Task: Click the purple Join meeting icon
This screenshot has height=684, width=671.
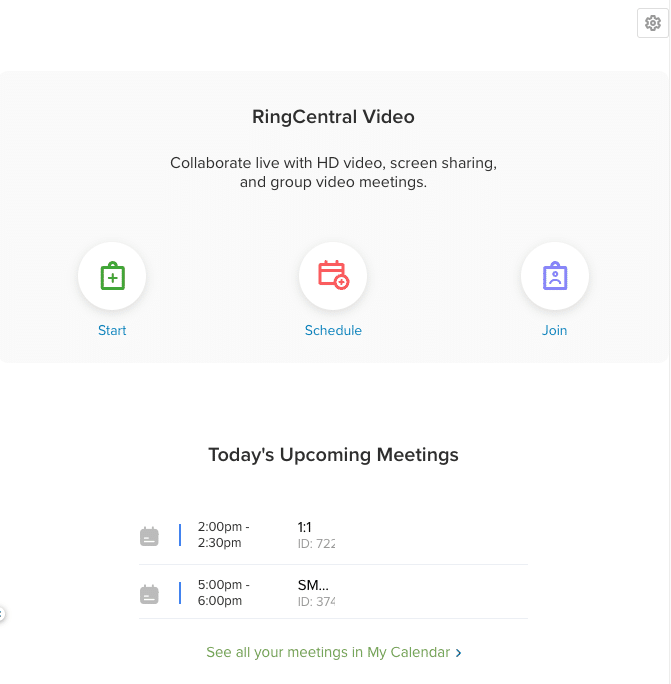Action: click(x=554, y=276)
